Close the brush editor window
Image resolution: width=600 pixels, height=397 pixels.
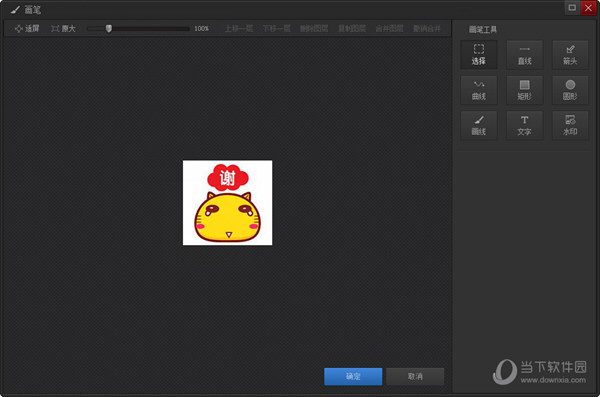coord(588,8)
